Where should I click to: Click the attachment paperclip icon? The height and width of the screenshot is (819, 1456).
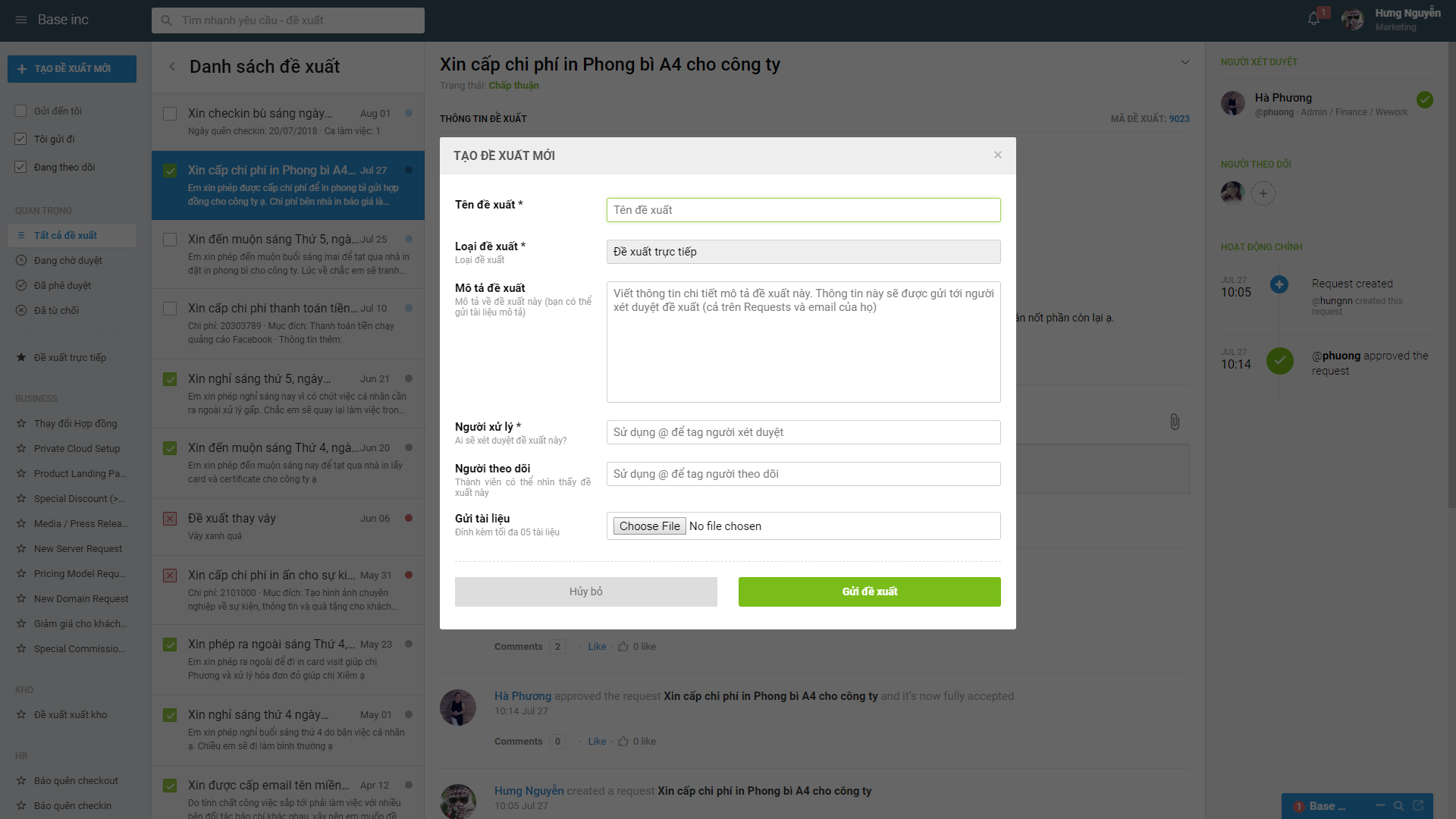[x=1175, y=422]
